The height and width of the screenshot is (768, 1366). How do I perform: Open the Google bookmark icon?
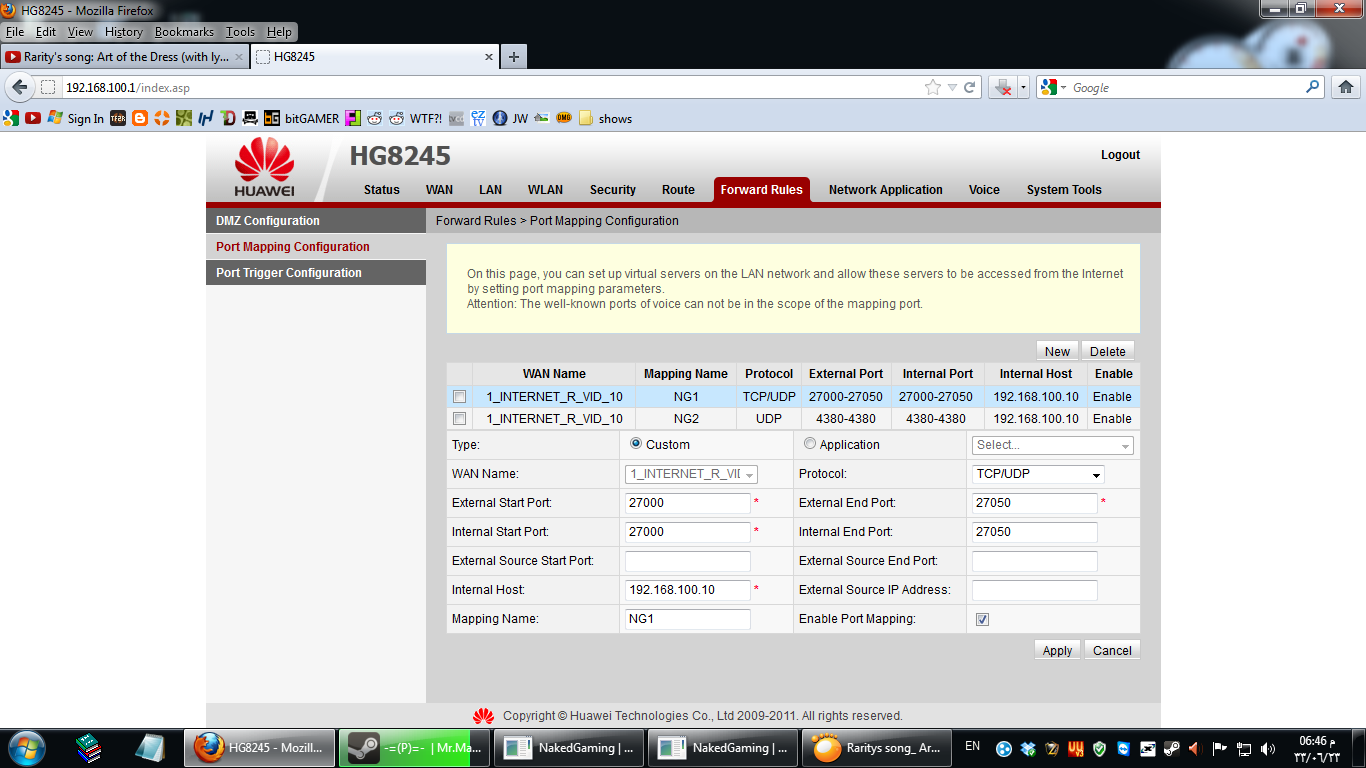coord(11,118)
